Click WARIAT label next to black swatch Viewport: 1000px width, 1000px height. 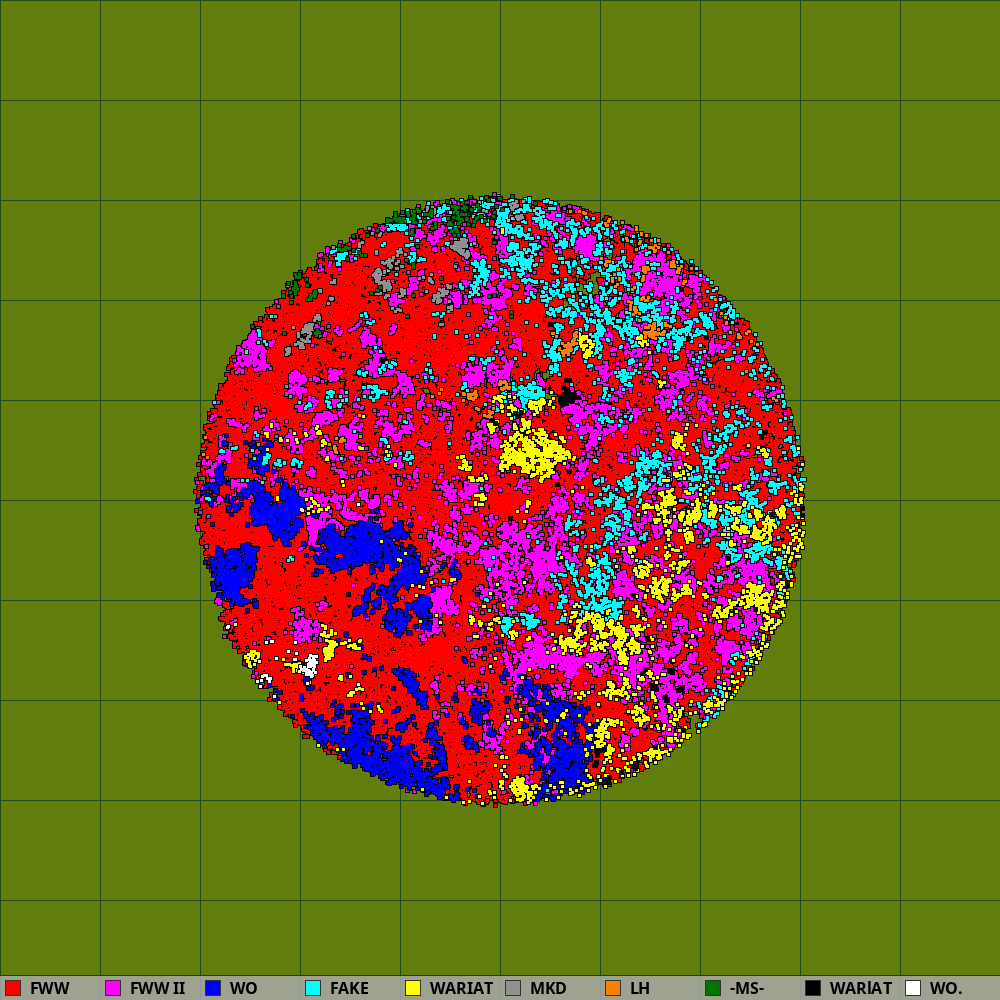(862, 989)
